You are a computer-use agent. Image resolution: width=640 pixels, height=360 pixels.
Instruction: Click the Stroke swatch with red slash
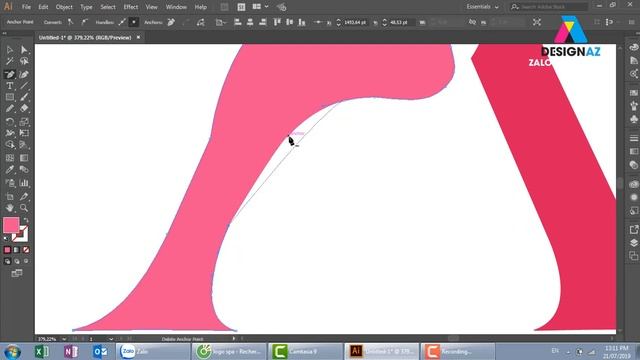tap(21, 235)
